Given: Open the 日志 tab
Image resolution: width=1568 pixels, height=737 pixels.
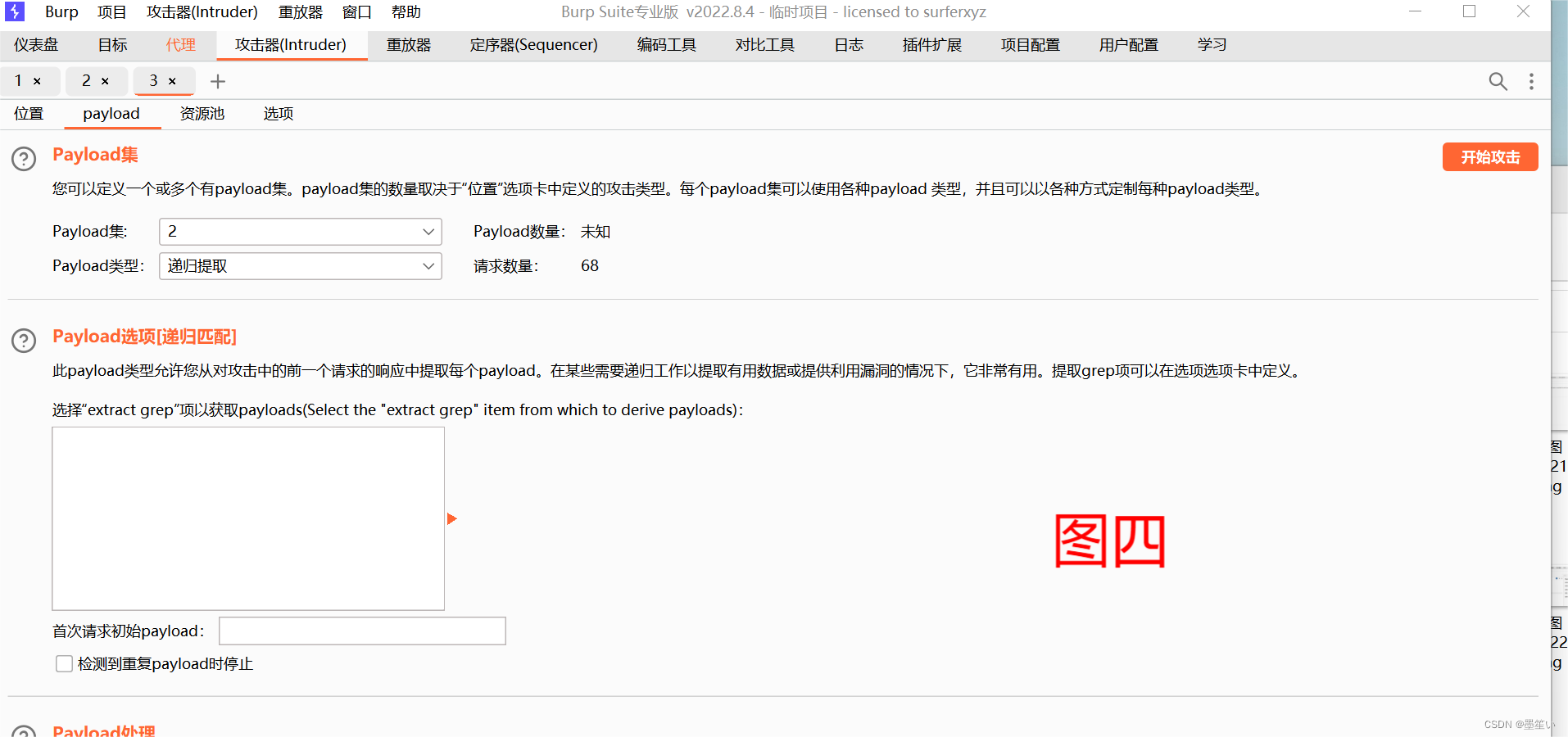Looking at the screenshot, I should 849,45.
